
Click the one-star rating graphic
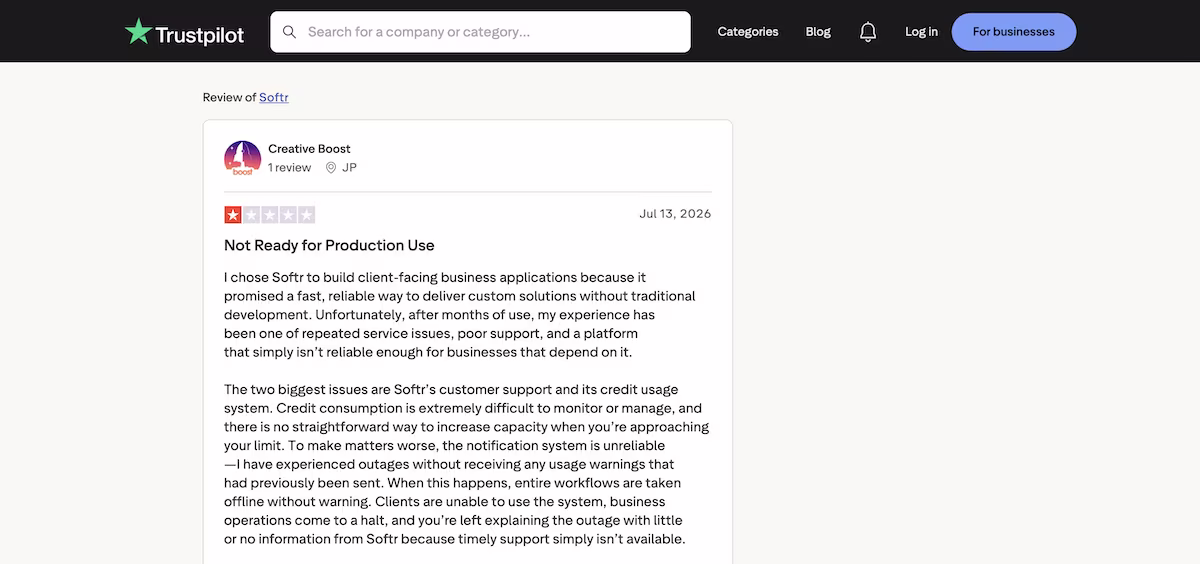coord(269,214)
